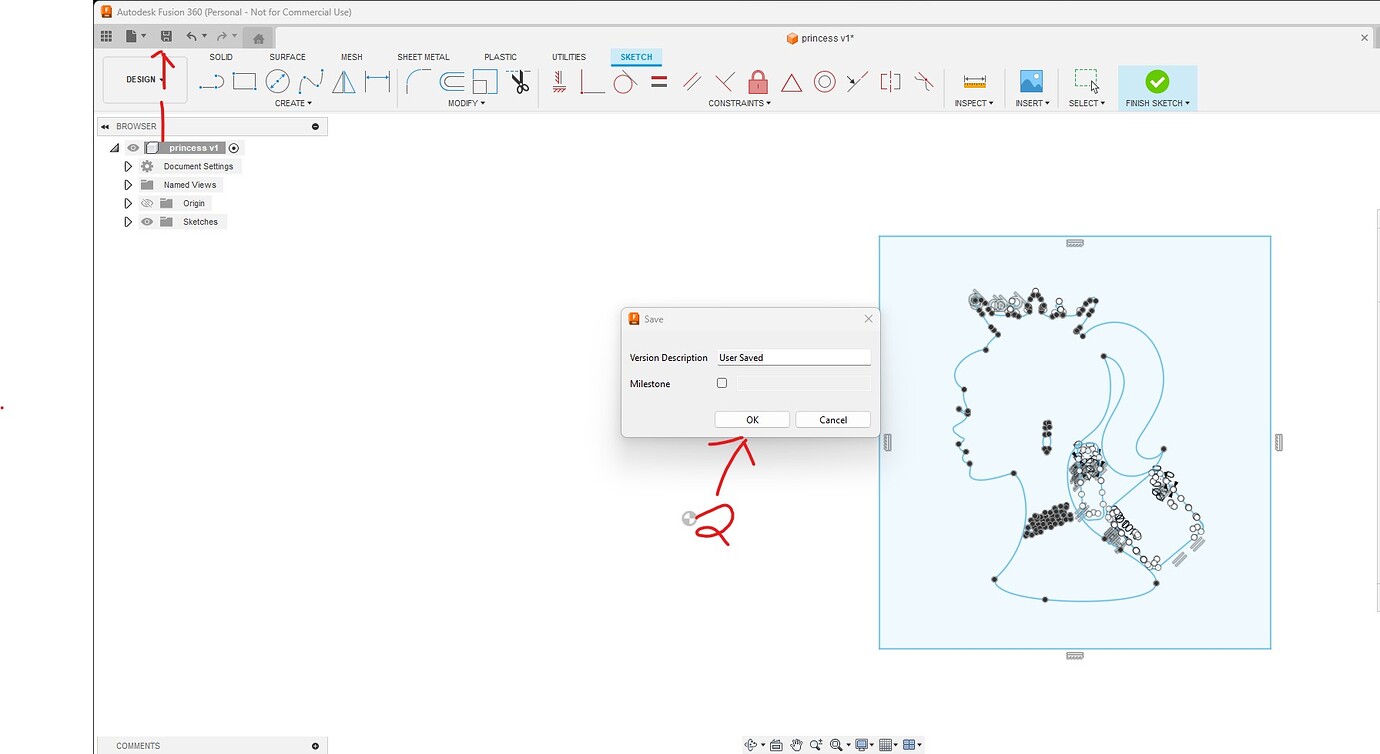
Task: Switch to the SOLID ribbon tab
Action: coord(221,57)
